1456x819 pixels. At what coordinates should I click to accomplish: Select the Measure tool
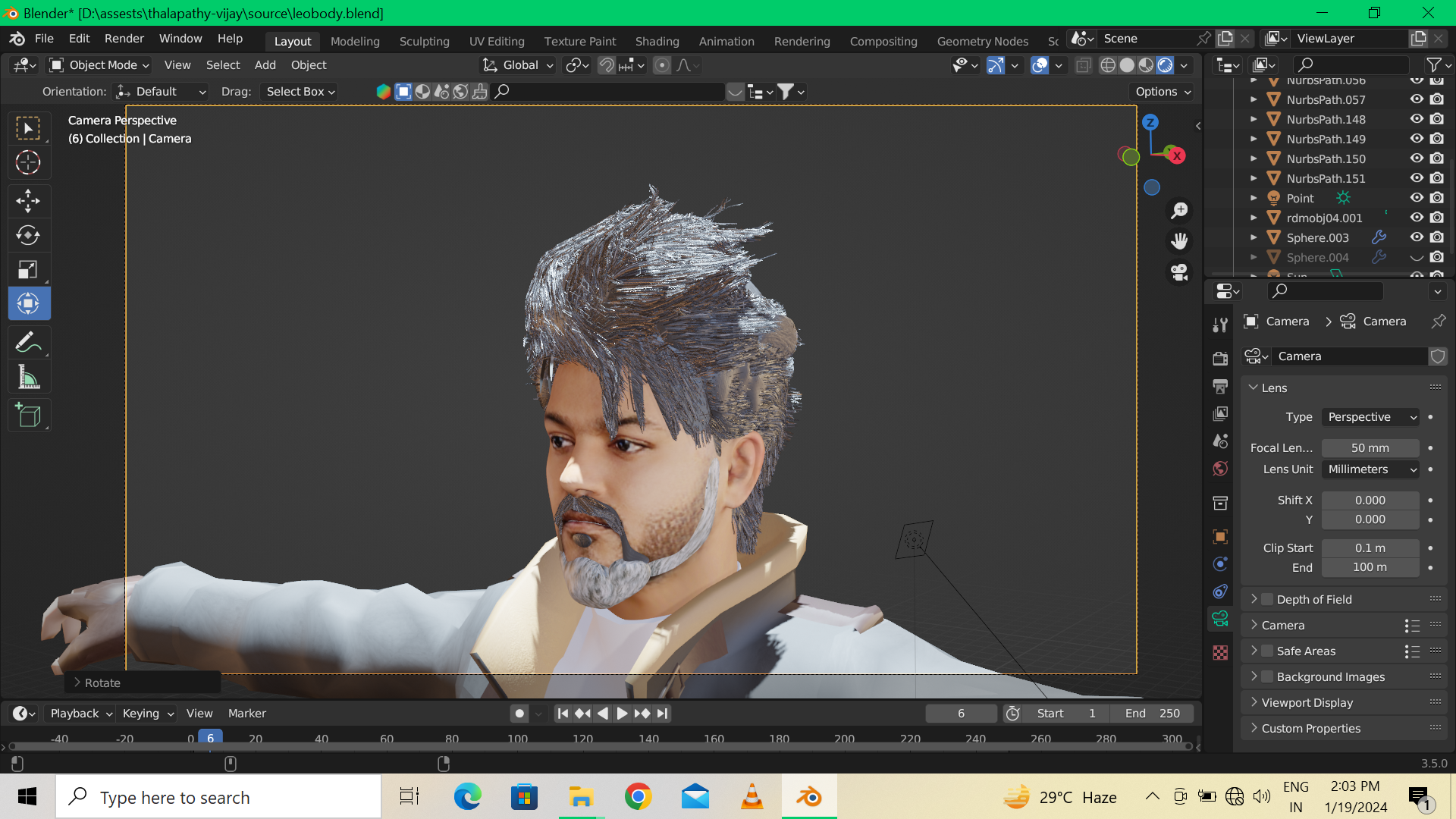point(28,377)
